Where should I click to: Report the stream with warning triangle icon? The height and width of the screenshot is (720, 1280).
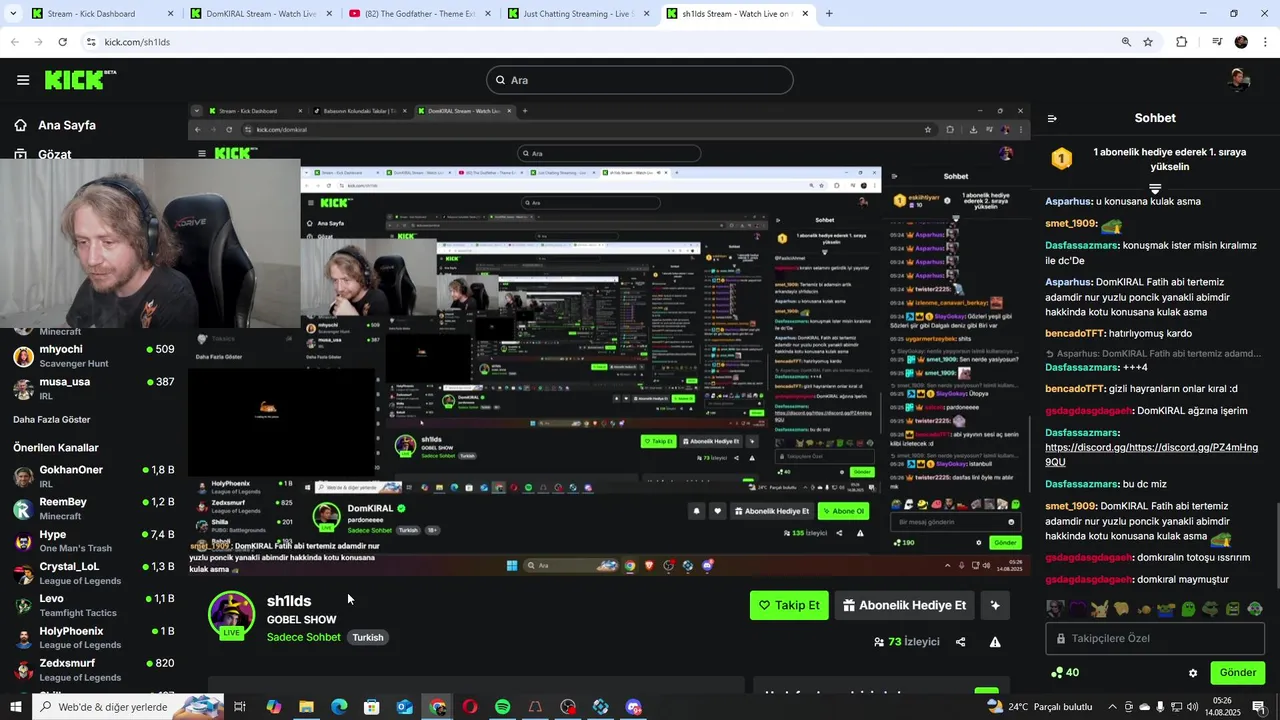coord(995,642)
